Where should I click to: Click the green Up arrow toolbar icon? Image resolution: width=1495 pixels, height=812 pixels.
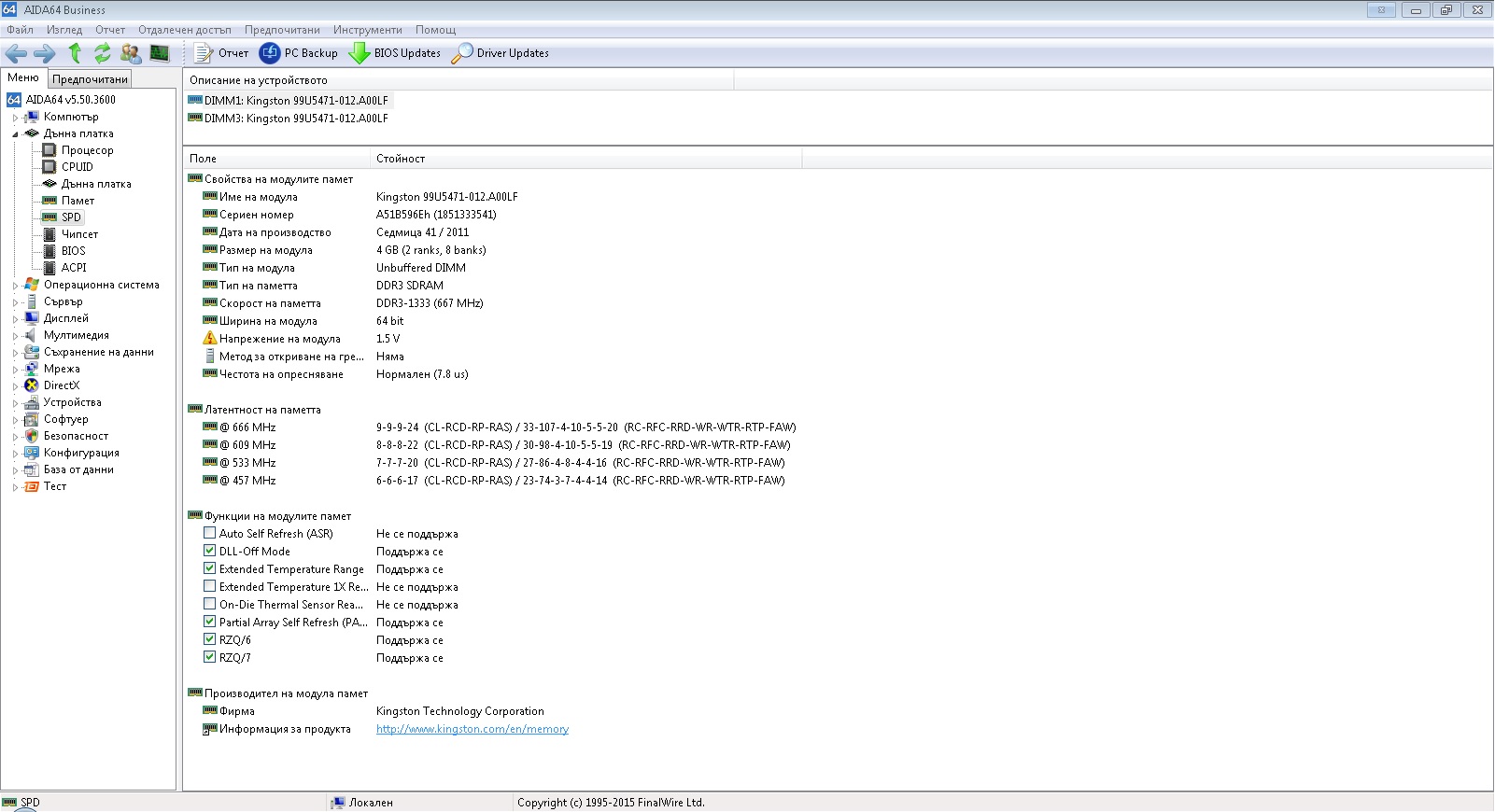(75, 53)
